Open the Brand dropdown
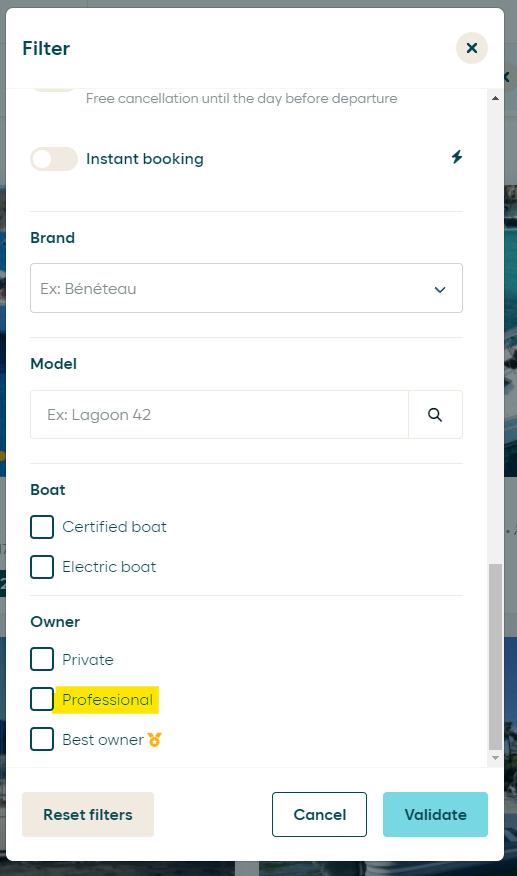 tap(246, 288)
